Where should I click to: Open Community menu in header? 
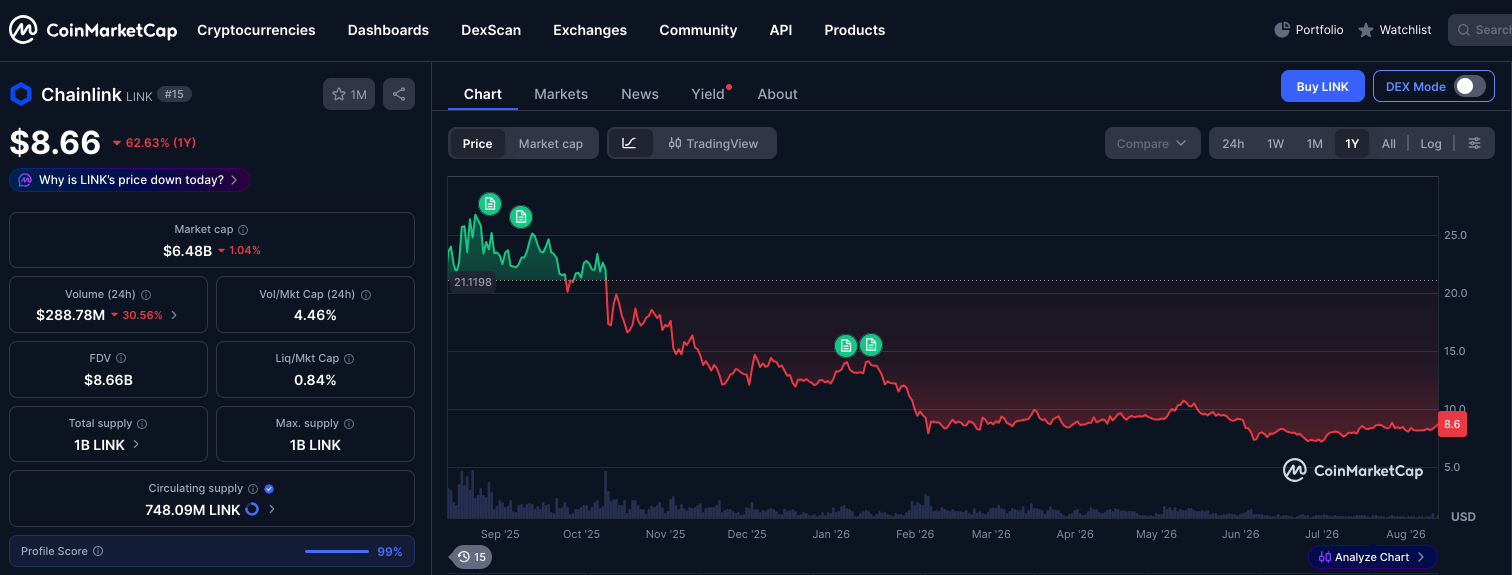[x=698, y=30]
